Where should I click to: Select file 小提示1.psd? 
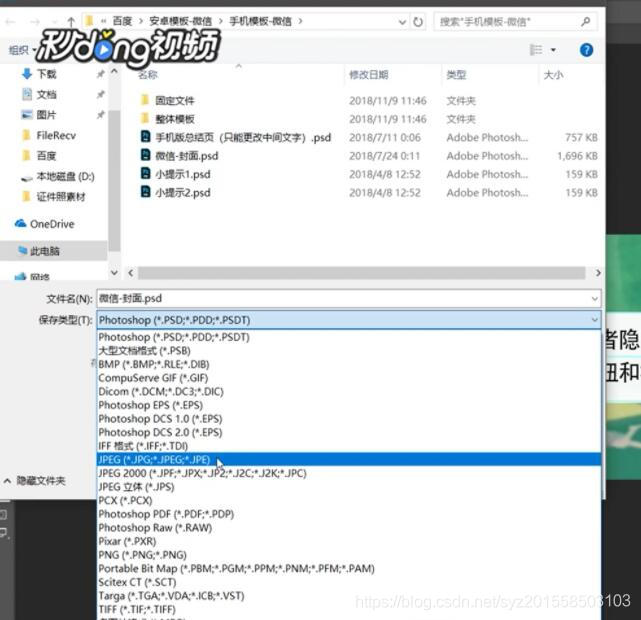183,174
